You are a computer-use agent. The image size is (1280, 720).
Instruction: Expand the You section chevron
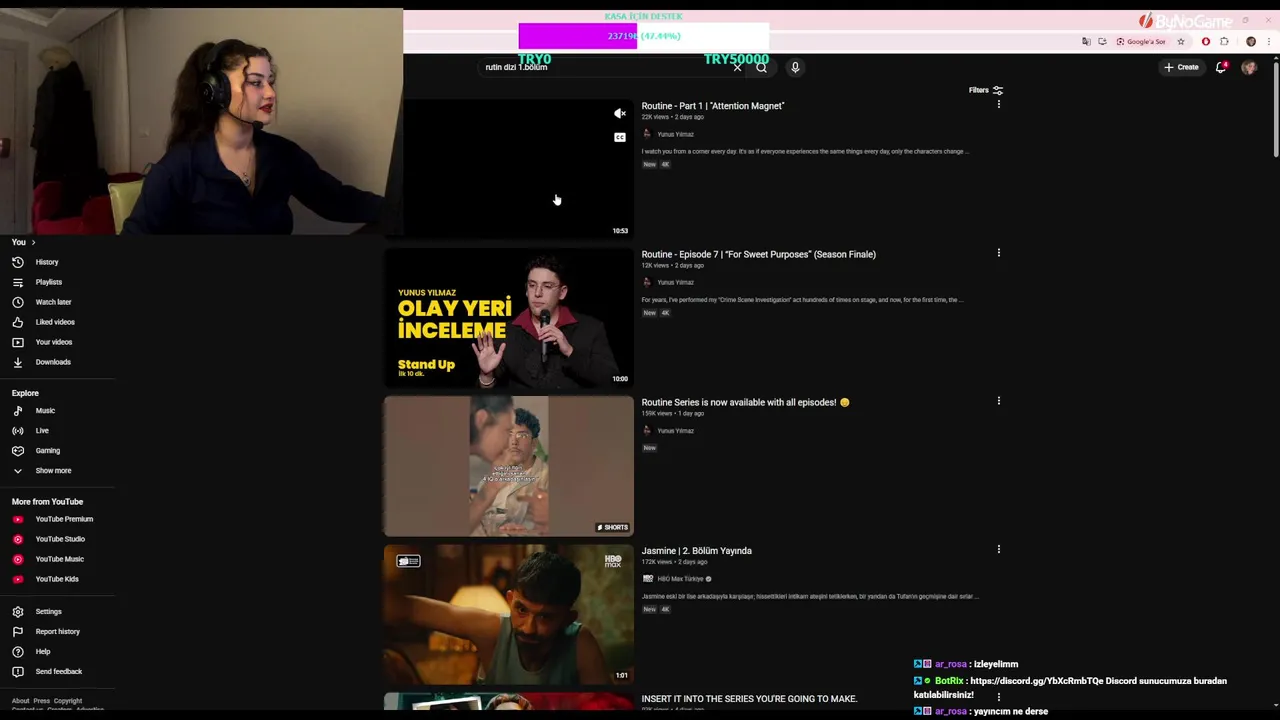pos(33,242)
